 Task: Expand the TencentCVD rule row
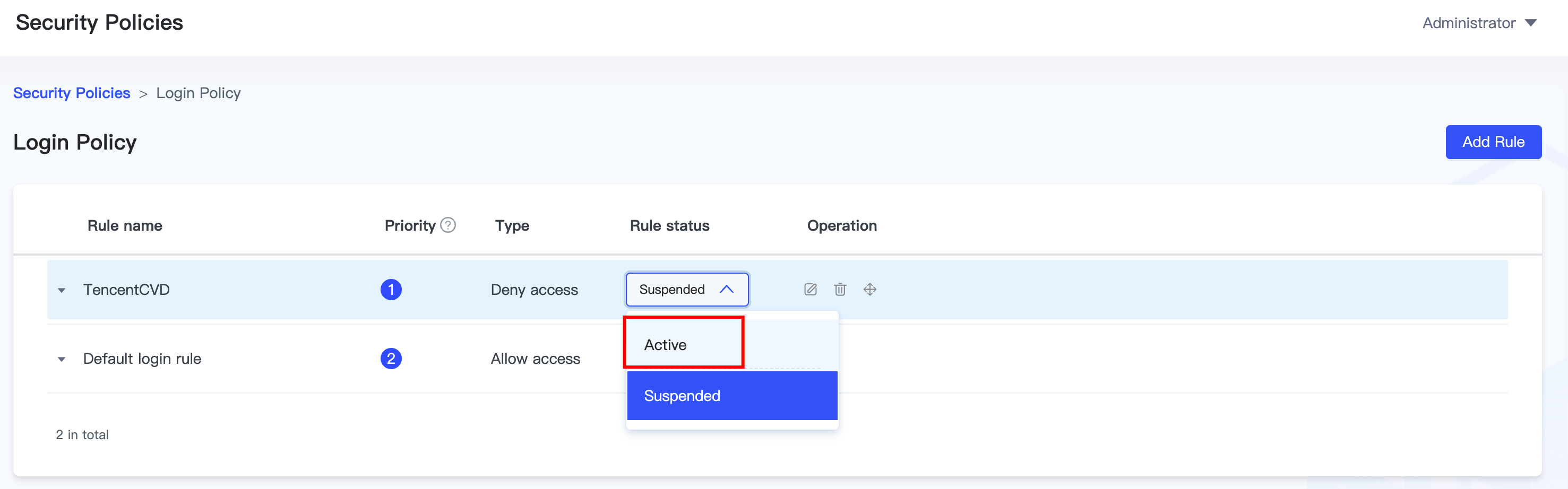click(62, 290)
